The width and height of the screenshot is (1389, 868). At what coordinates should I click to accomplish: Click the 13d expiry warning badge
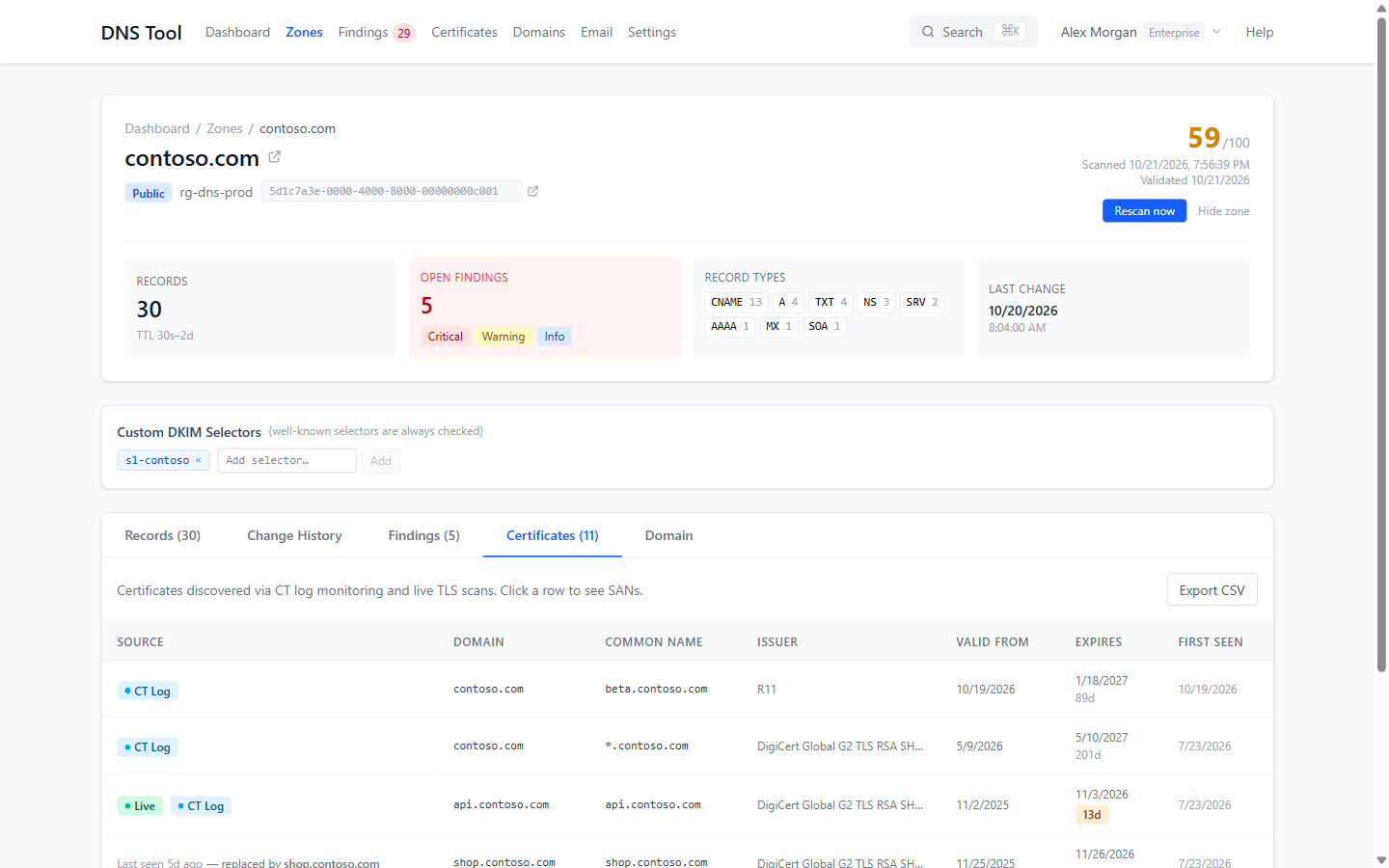(1092, 815)
